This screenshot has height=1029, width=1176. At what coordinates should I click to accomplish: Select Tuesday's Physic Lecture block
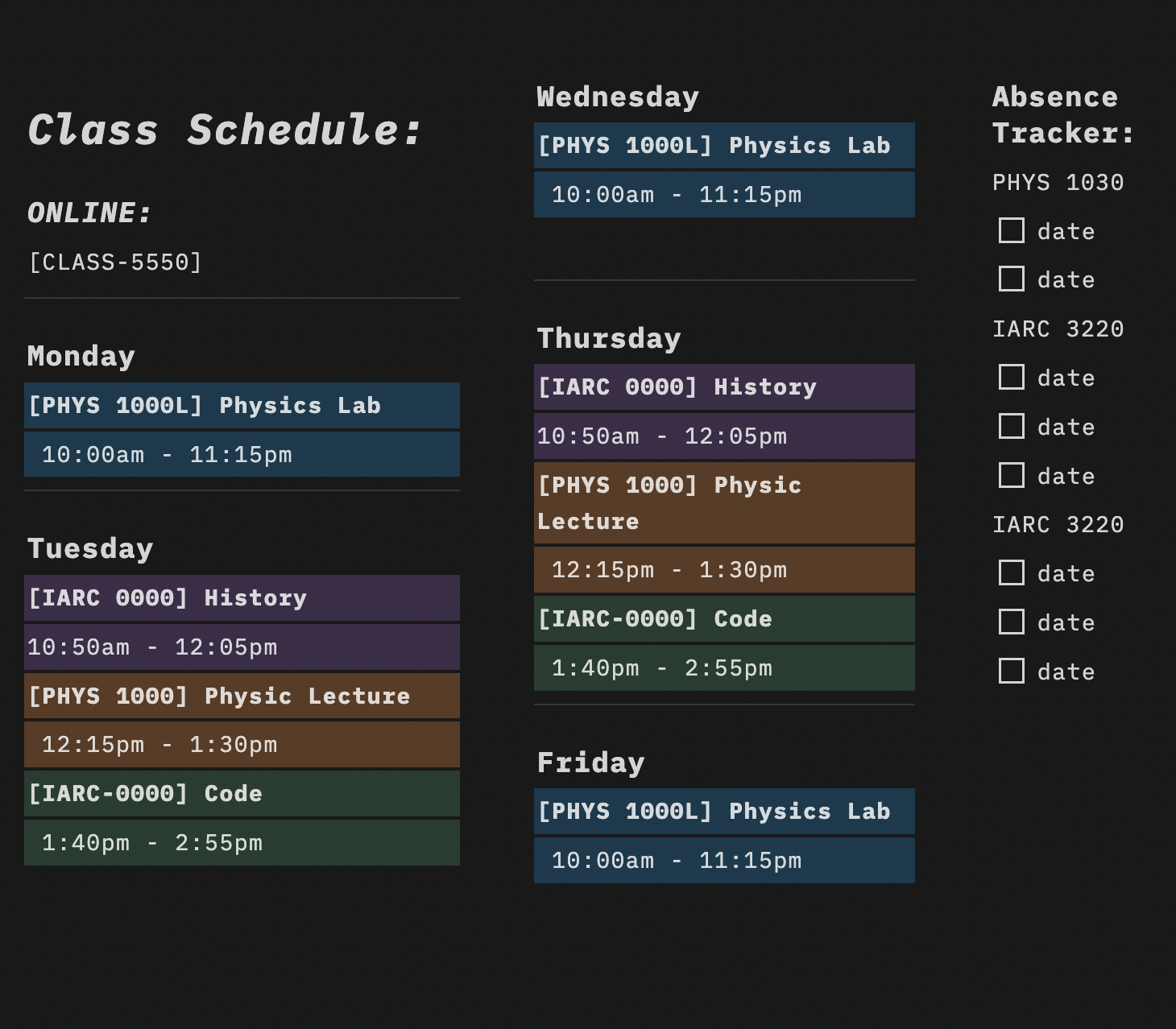click(x=242, y=696)
